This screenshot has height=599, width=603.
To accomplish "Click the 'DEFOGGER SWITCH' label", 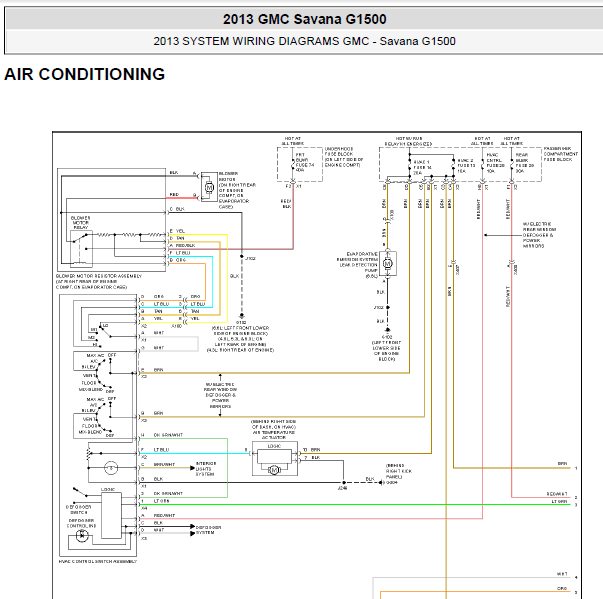I will 78,510.
